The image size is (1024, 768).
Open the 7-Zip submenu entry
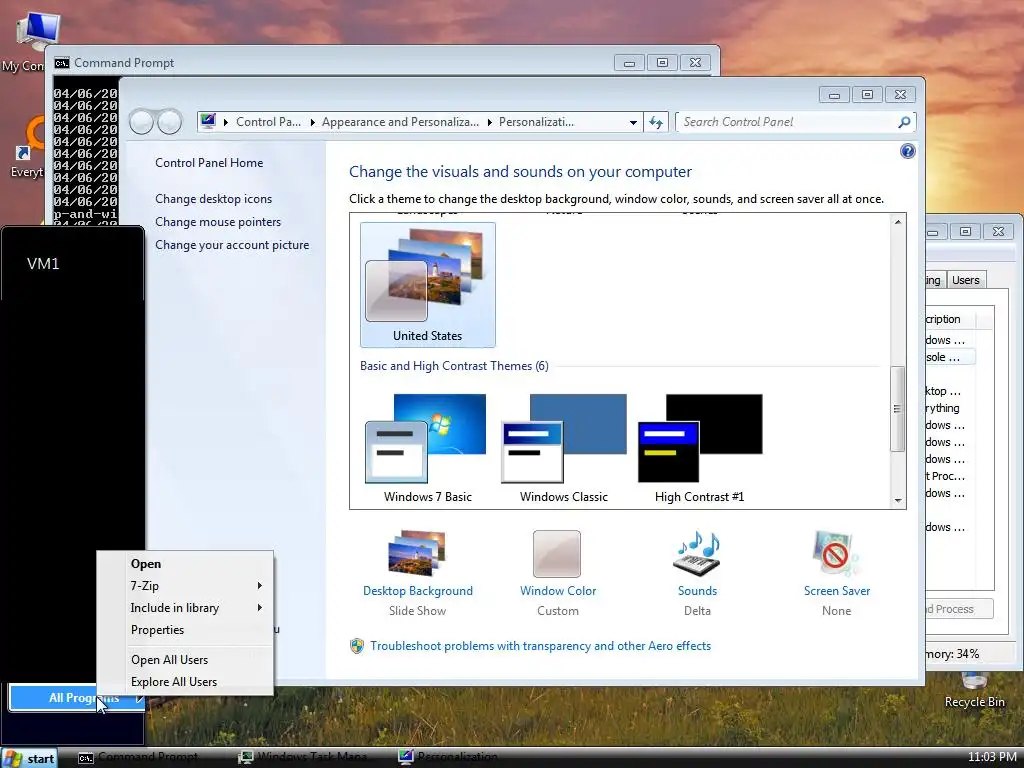pyautogui.click(x=185, y=586)
